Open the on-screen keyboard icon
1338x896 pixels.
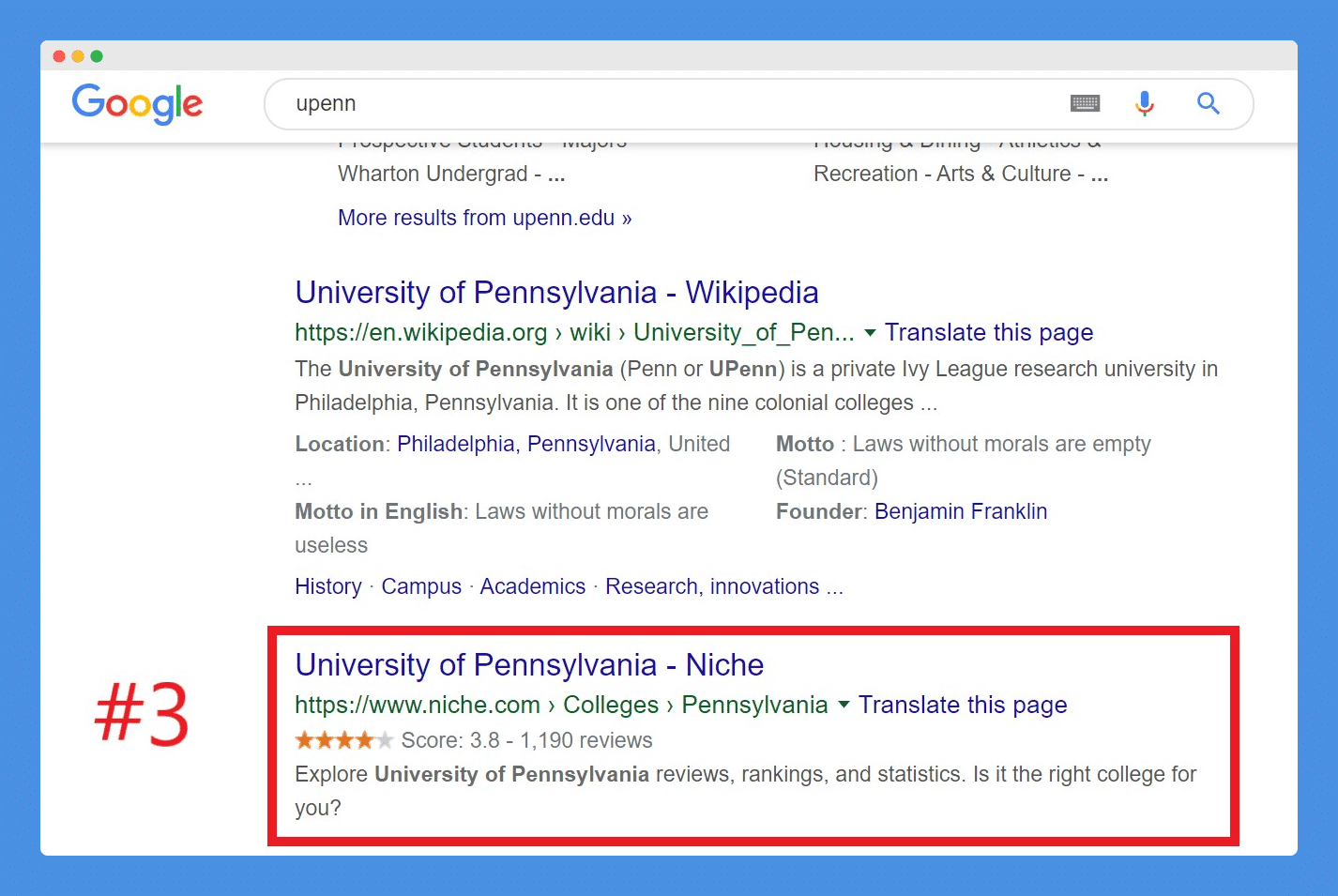click(1085, 103)
